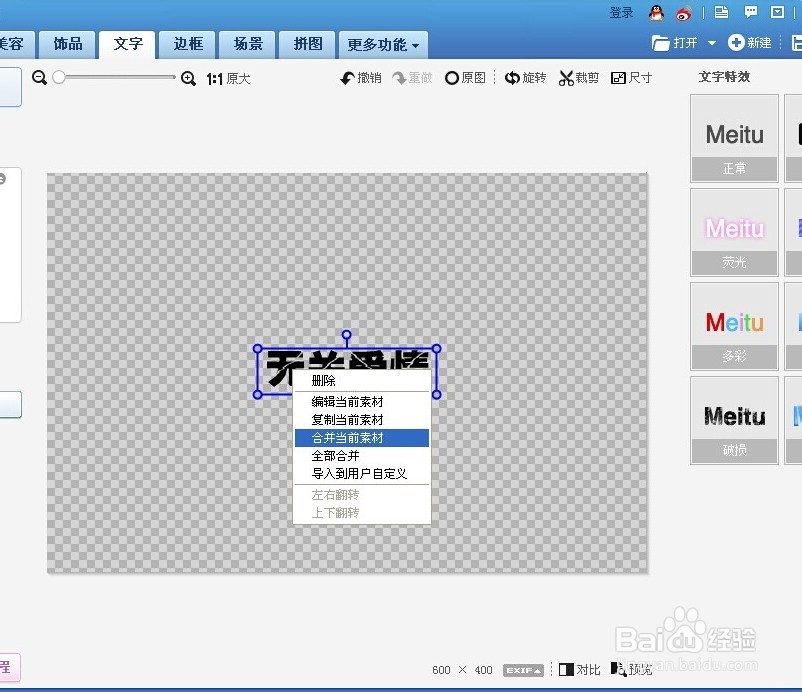Click the Weibo icon

point(683,13)
